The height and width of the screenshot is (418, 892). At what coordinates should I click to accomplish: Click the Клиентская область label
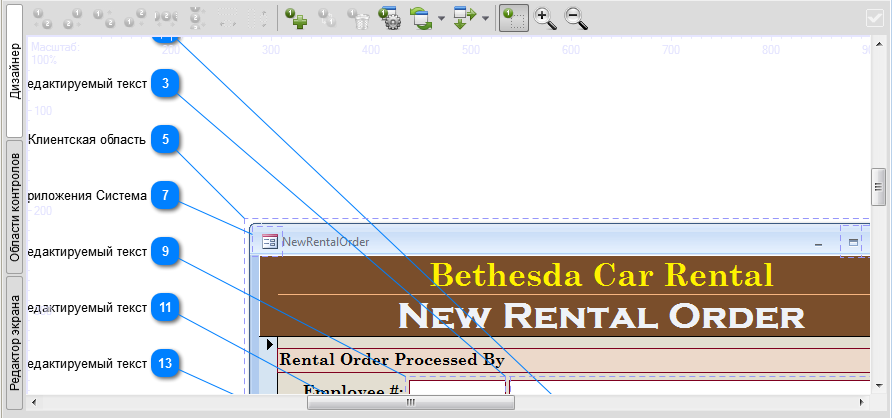click(87, 140)
